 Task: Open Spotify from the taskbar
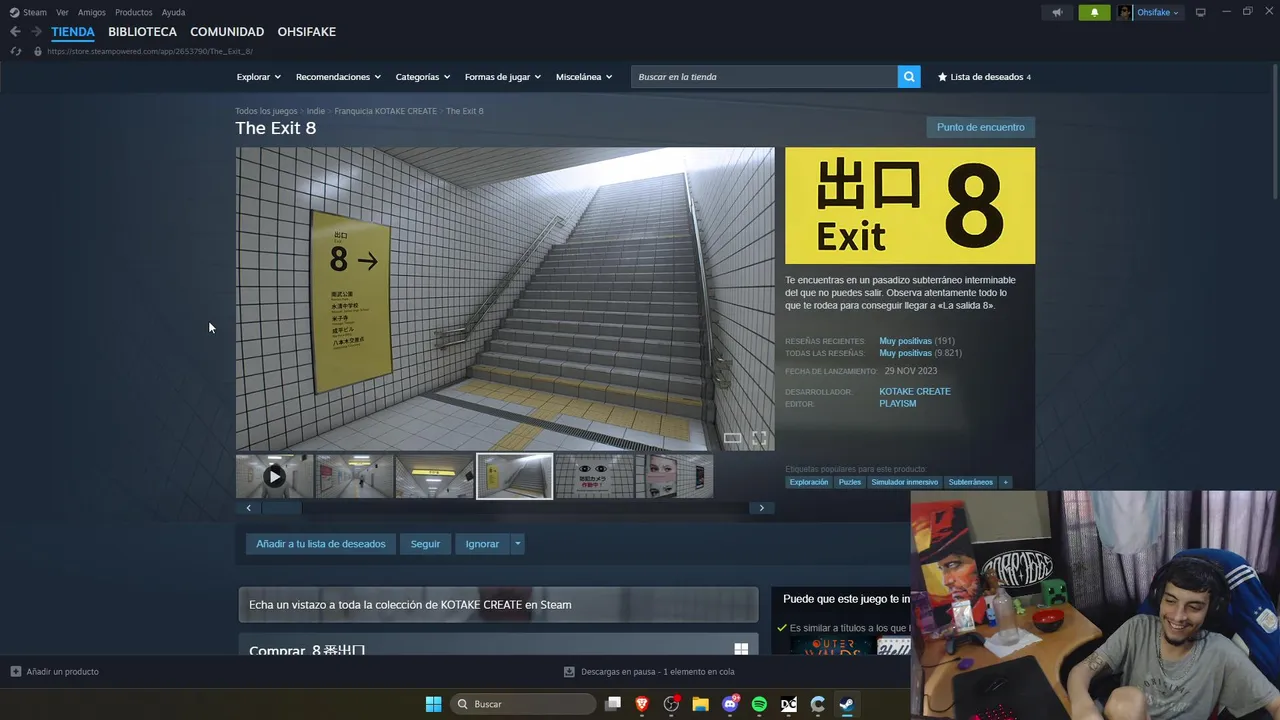tap(759, 704)
